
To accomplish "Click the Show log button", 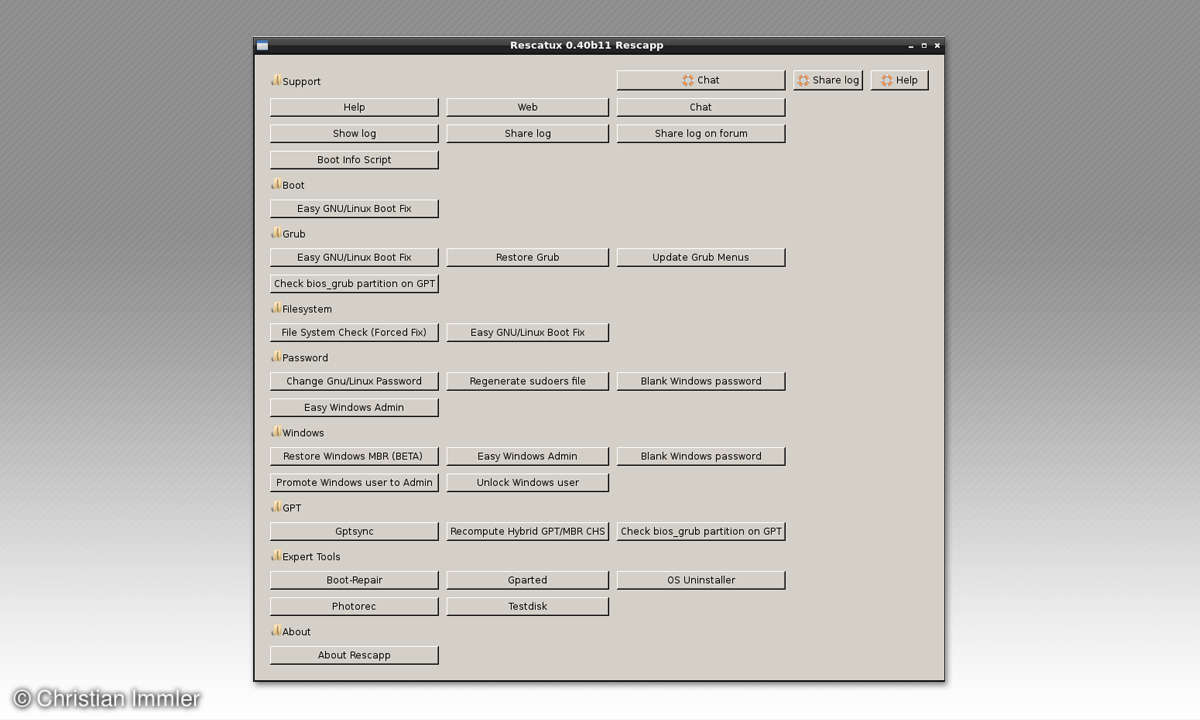I will click(354, 133).
